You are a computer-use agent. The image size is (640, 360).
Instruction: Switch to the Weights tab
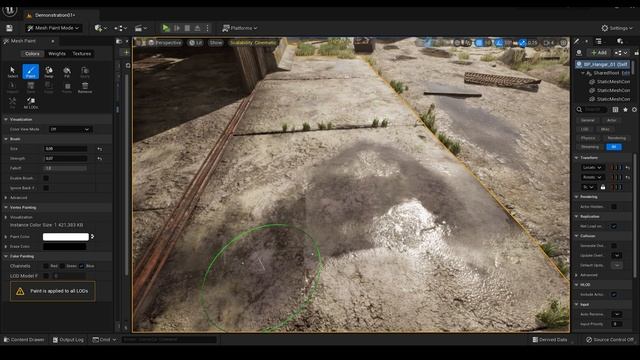coord(57,54)
